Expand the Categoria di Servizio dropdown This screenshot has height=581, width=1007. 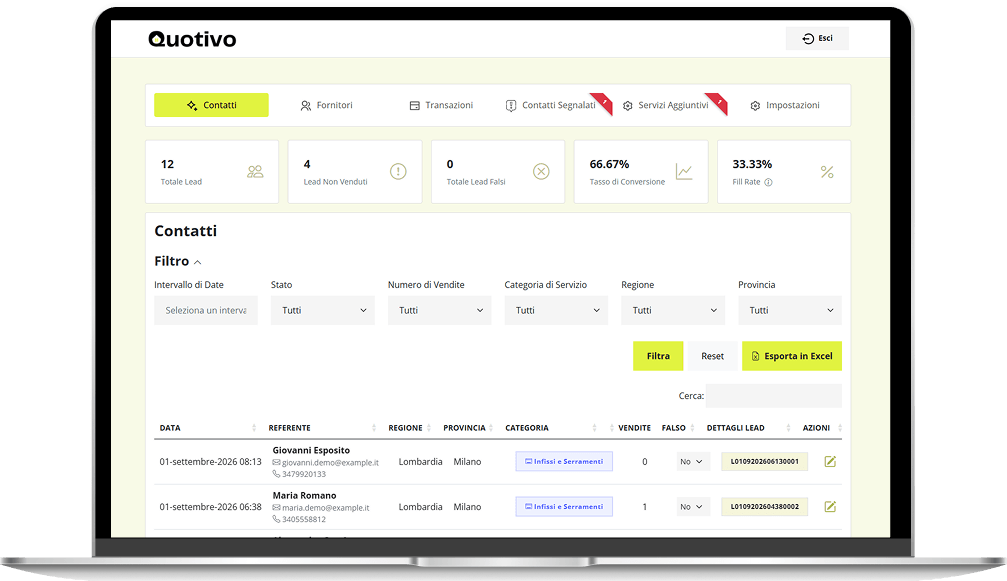pyautogui.click(x=556, y=310)
